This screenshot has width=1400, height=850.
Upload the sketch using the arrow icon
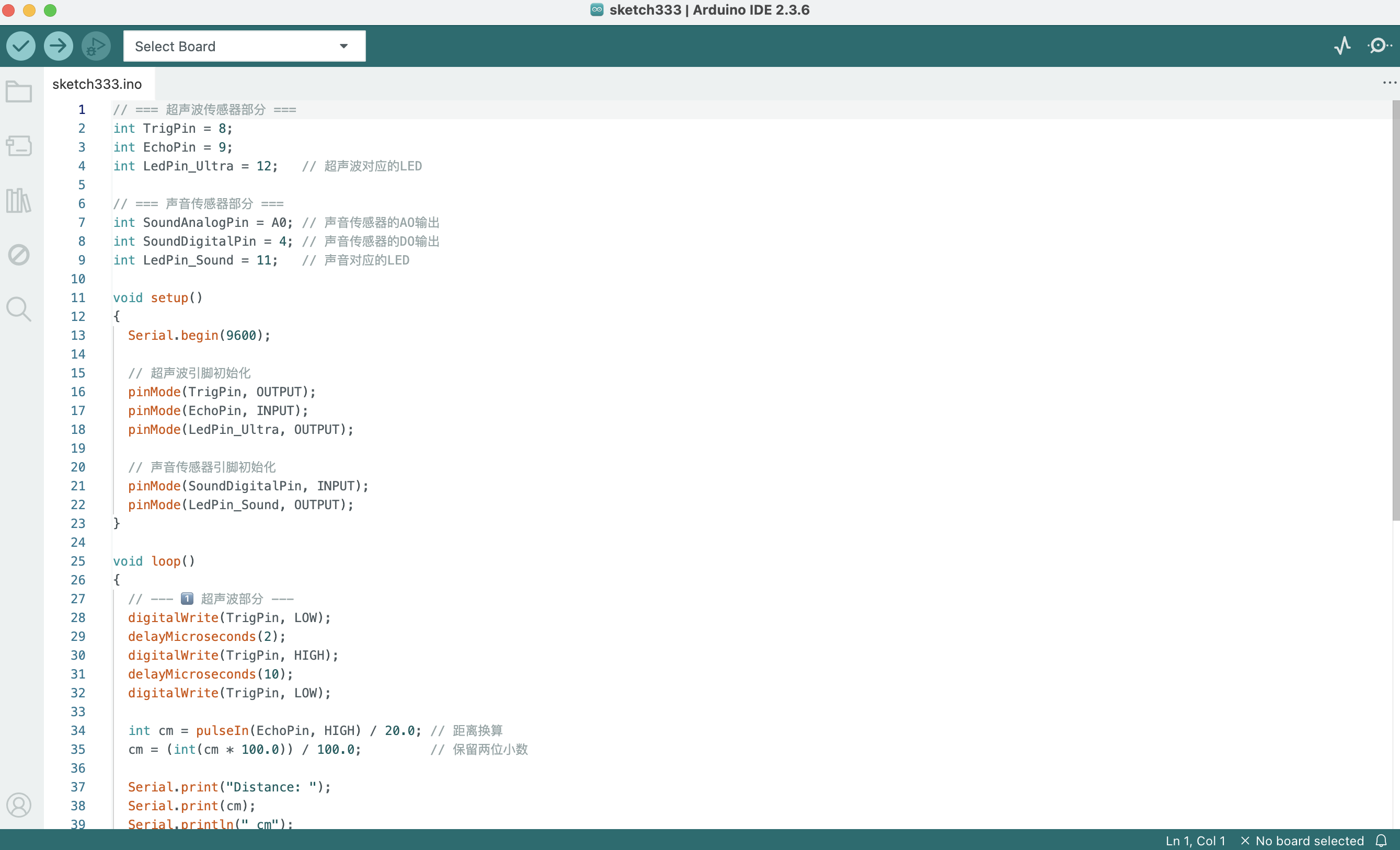(58, 45)
